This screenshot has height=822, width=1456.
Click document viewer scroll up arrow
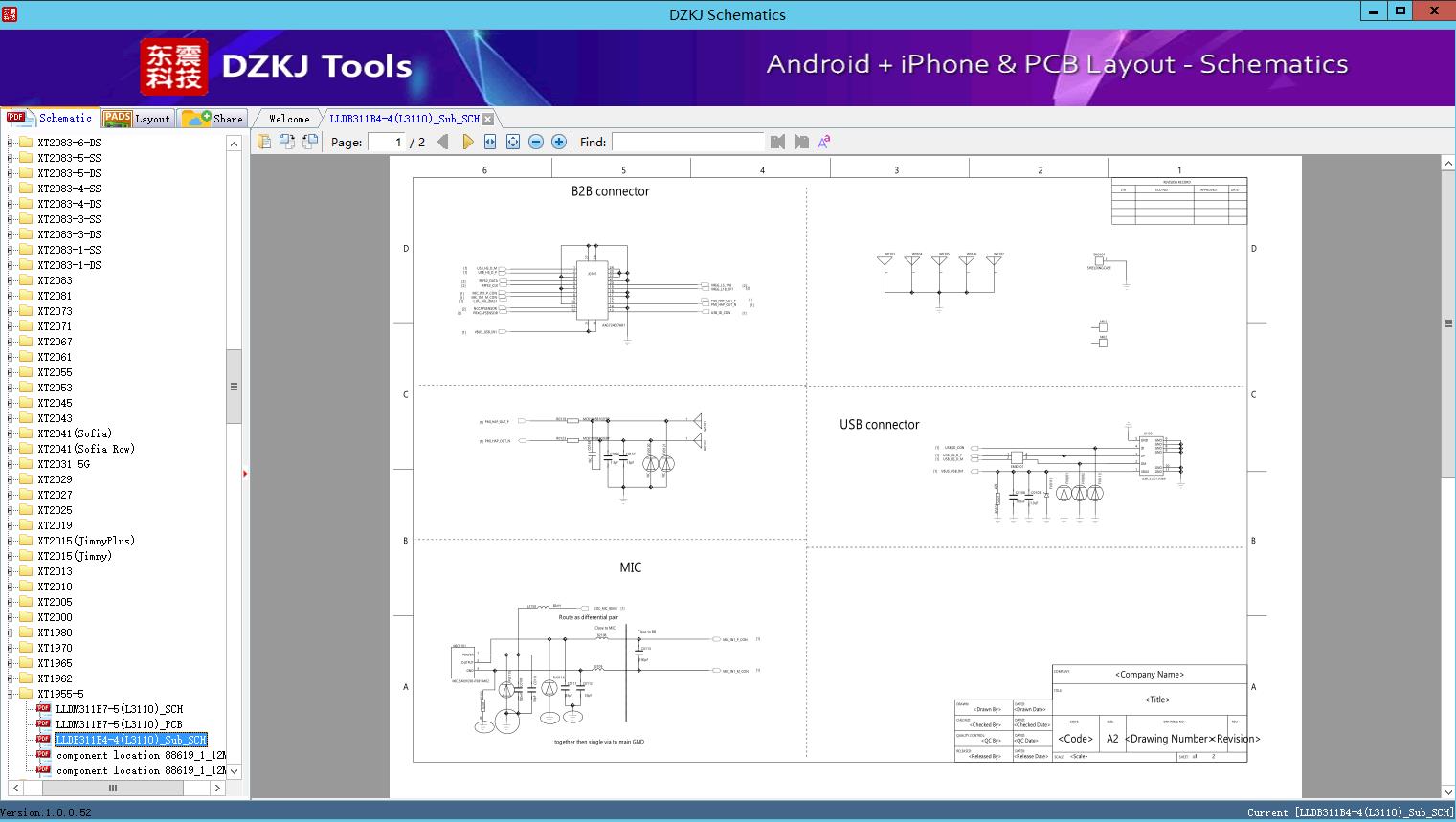[x=1448, y=164]
